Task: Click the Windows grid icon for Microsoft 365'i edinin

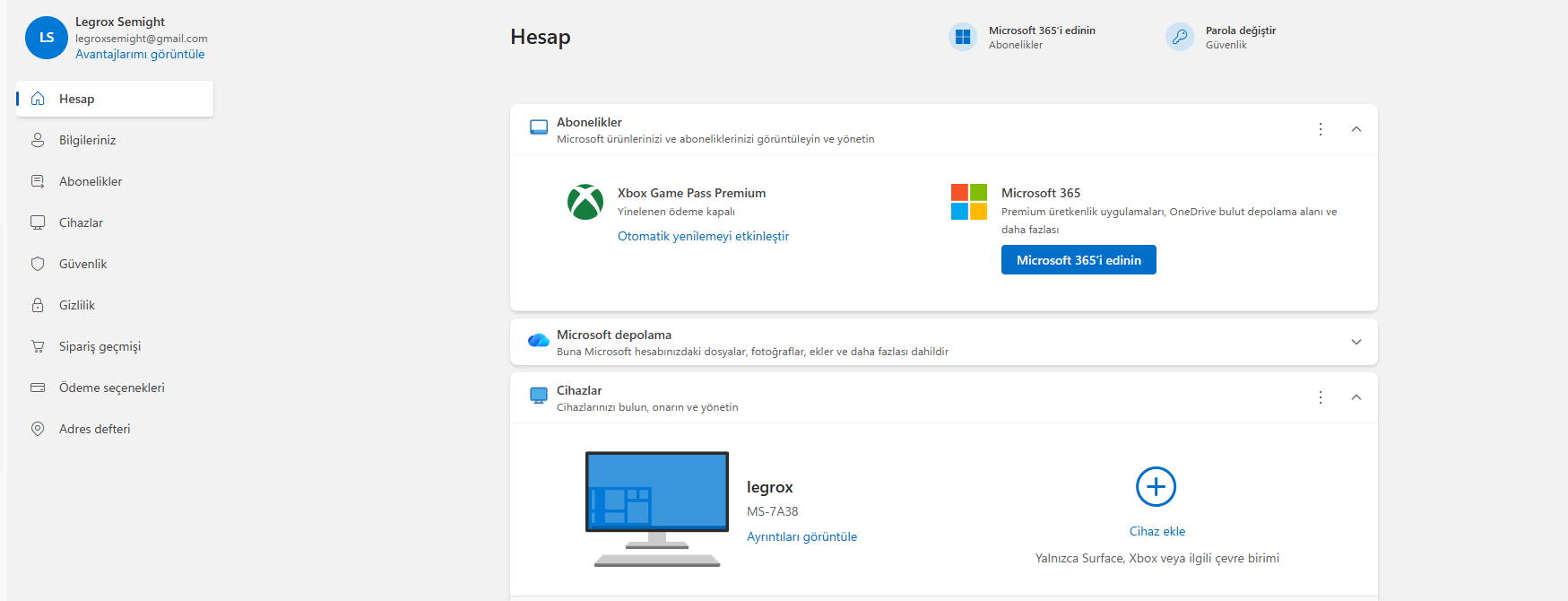Action: click(963, 37)
